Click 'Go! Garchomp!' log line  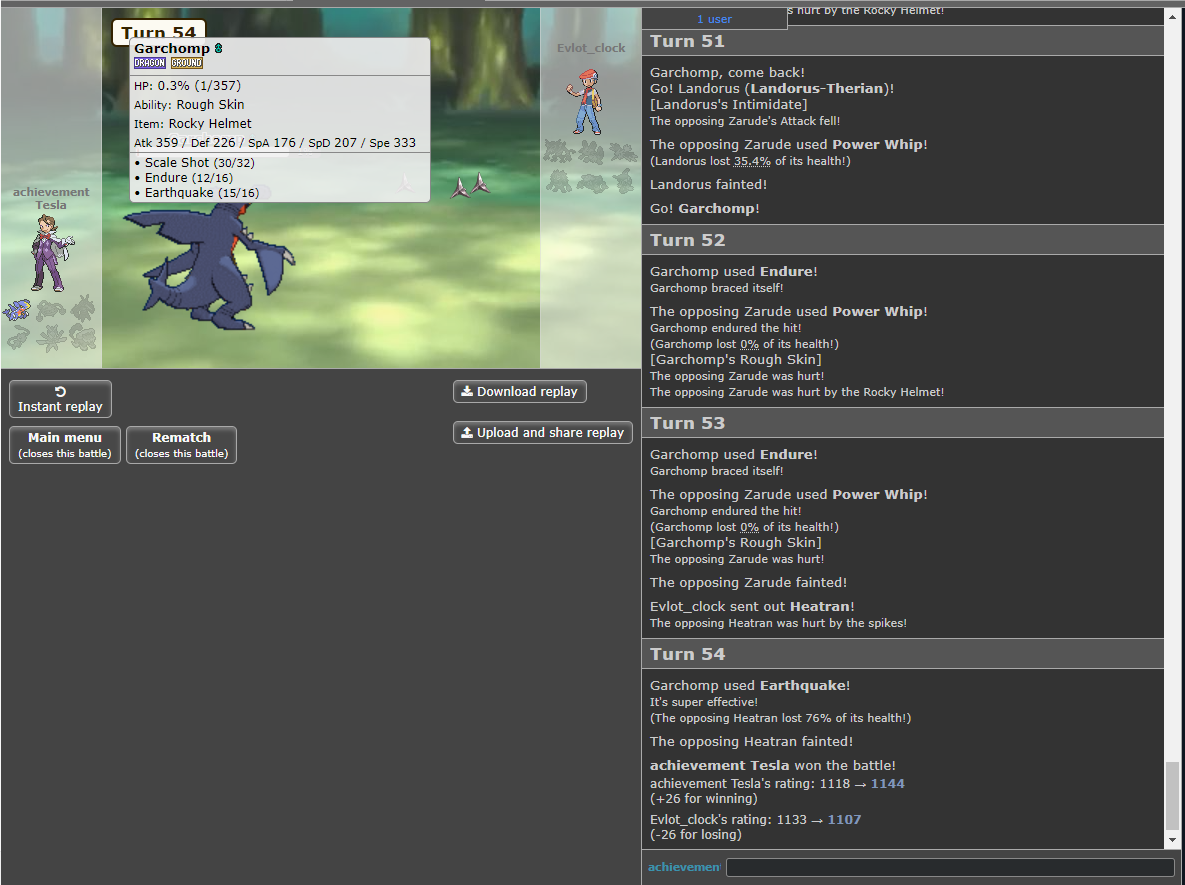[704, 209]
